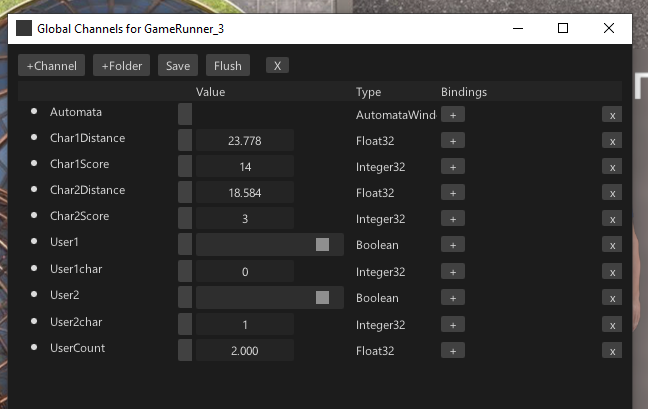The image size is (648, 409).
Task: Select the Char2Score channel name
Action: (79, 216)
